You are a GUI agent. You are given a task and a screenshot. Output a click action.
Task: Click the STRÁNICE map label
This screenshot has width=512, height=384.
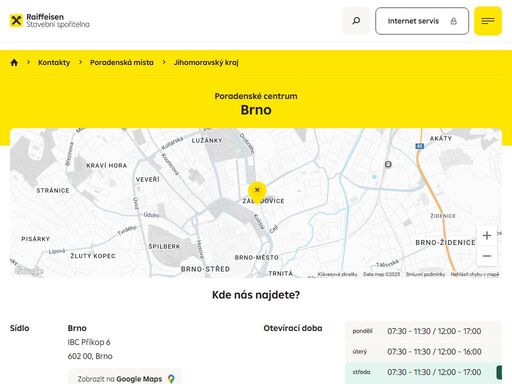(53, 190)
